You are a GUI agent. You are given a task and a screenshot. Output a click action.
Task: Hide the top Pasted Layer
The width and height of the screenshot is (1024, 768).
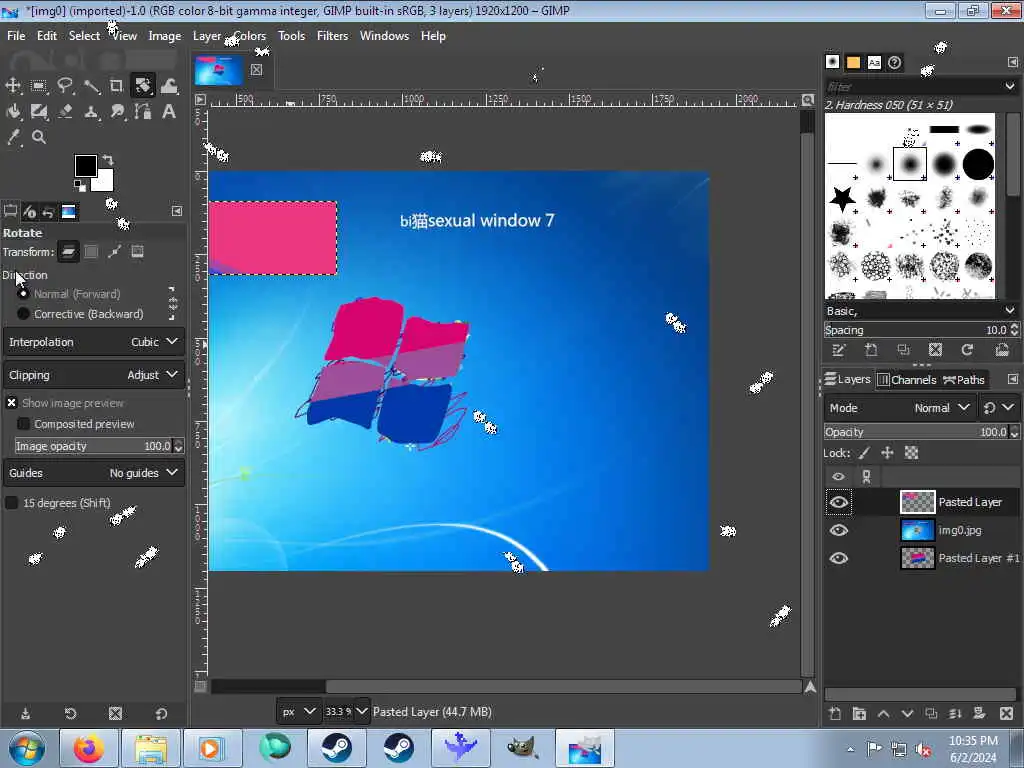pos(839,502)
